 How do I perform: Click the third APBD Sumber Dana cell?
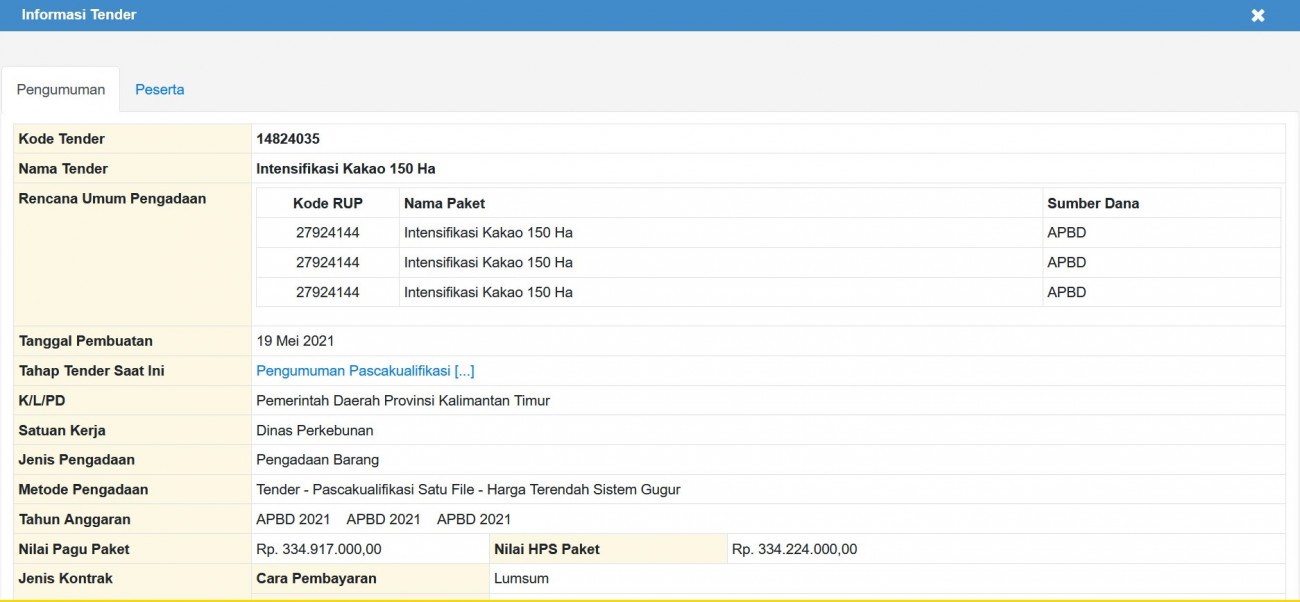tap(1063, 292)
